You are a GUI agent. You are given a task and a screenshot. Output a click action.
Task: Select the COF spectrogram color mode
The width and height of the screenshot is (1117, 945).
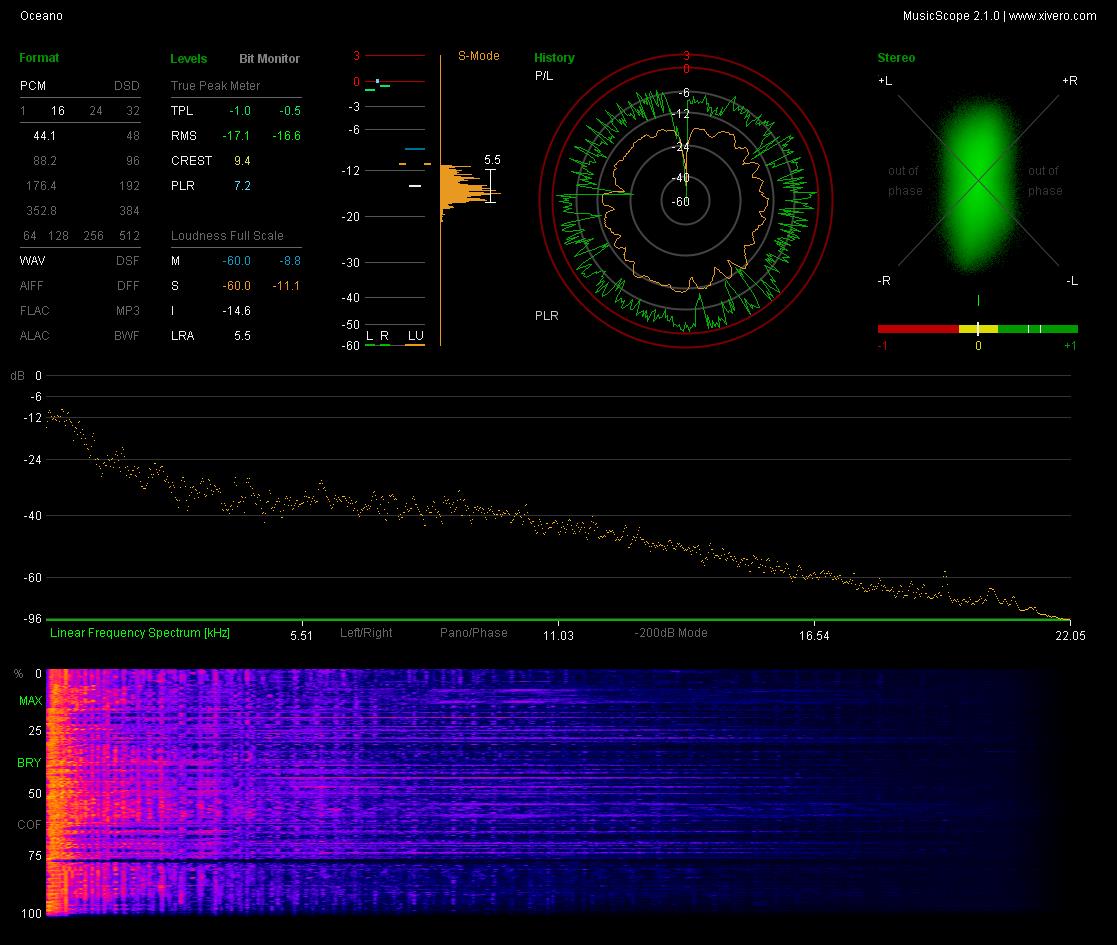tap(29, 825)
